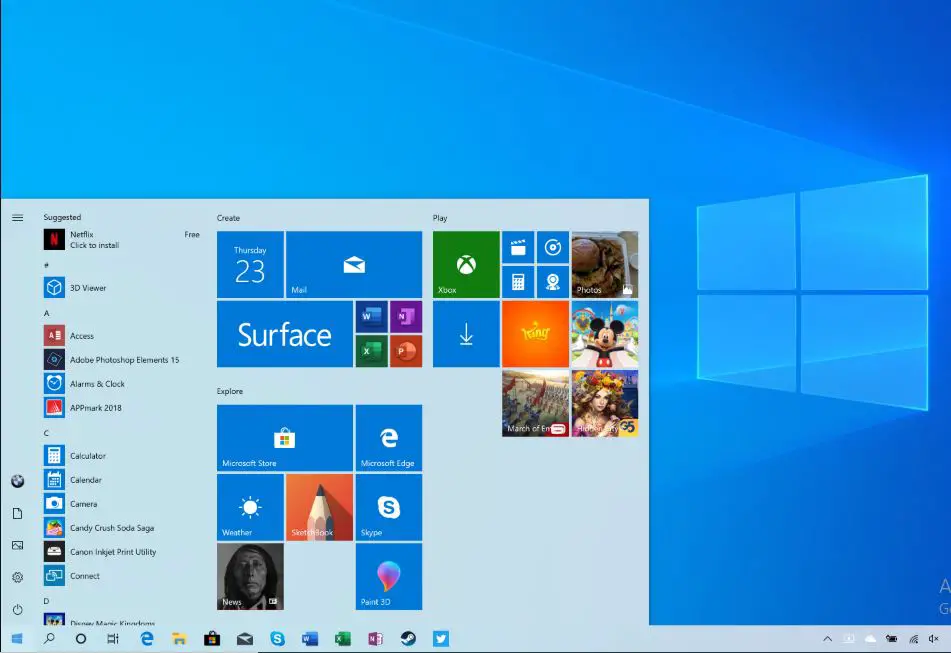Click the Windows Start button on taskbar

pyautogui.click(x=17, y=638)
